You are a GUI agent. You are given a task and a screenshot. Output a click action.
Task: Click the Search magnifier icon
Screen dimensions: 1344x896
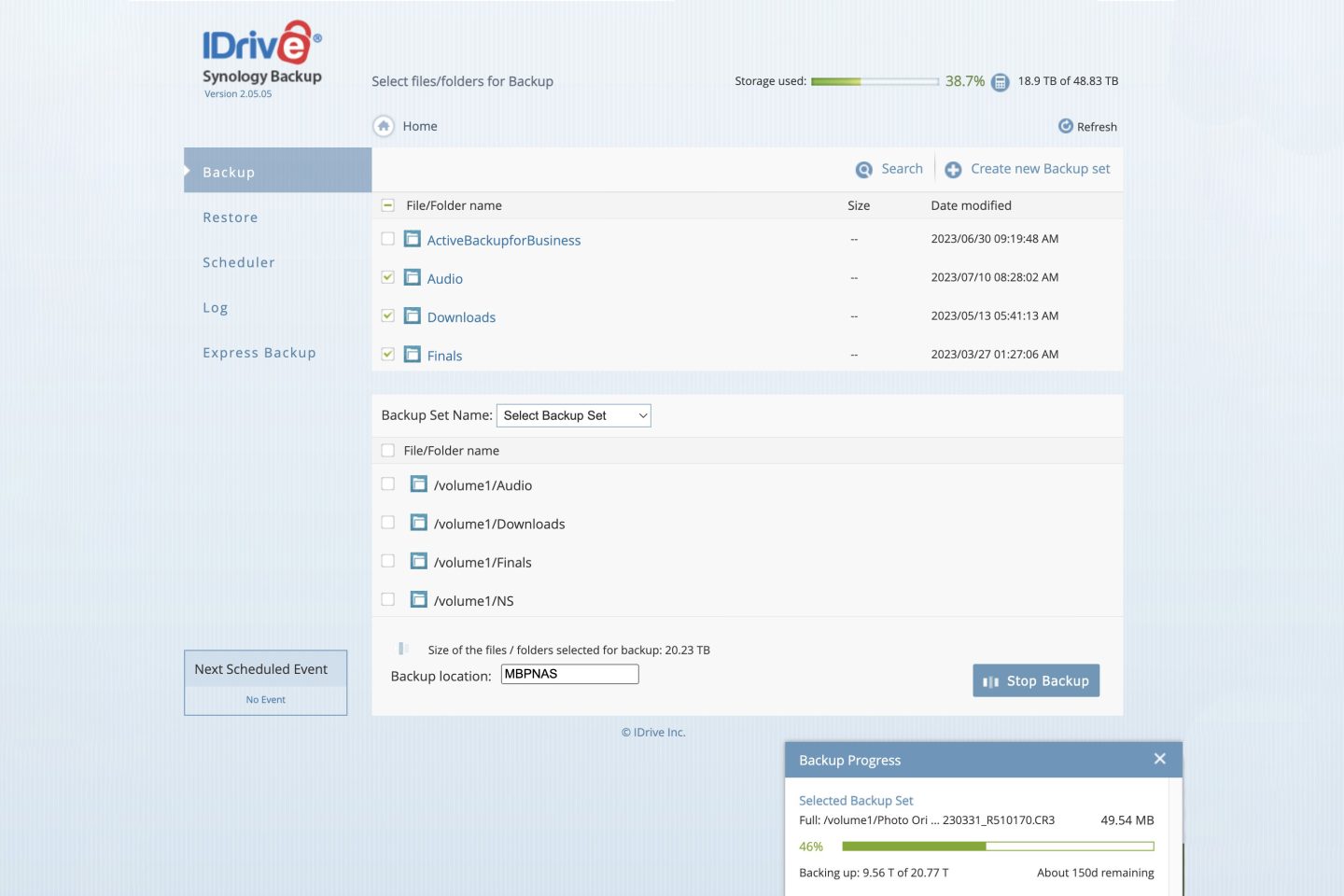coord(863,170)
